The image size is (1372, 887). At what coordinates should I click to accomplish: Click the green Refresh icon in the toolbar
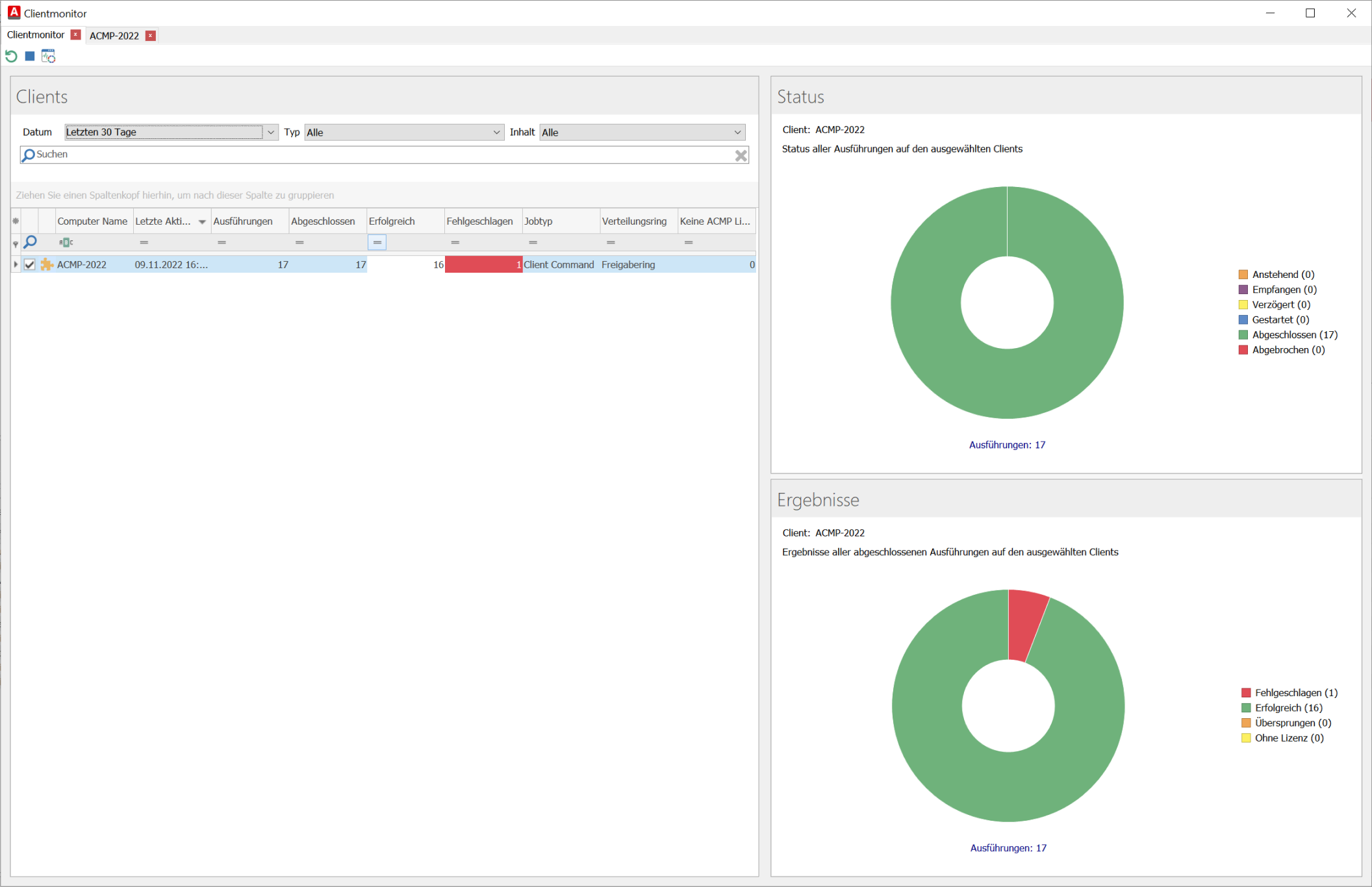coord(12,56)
